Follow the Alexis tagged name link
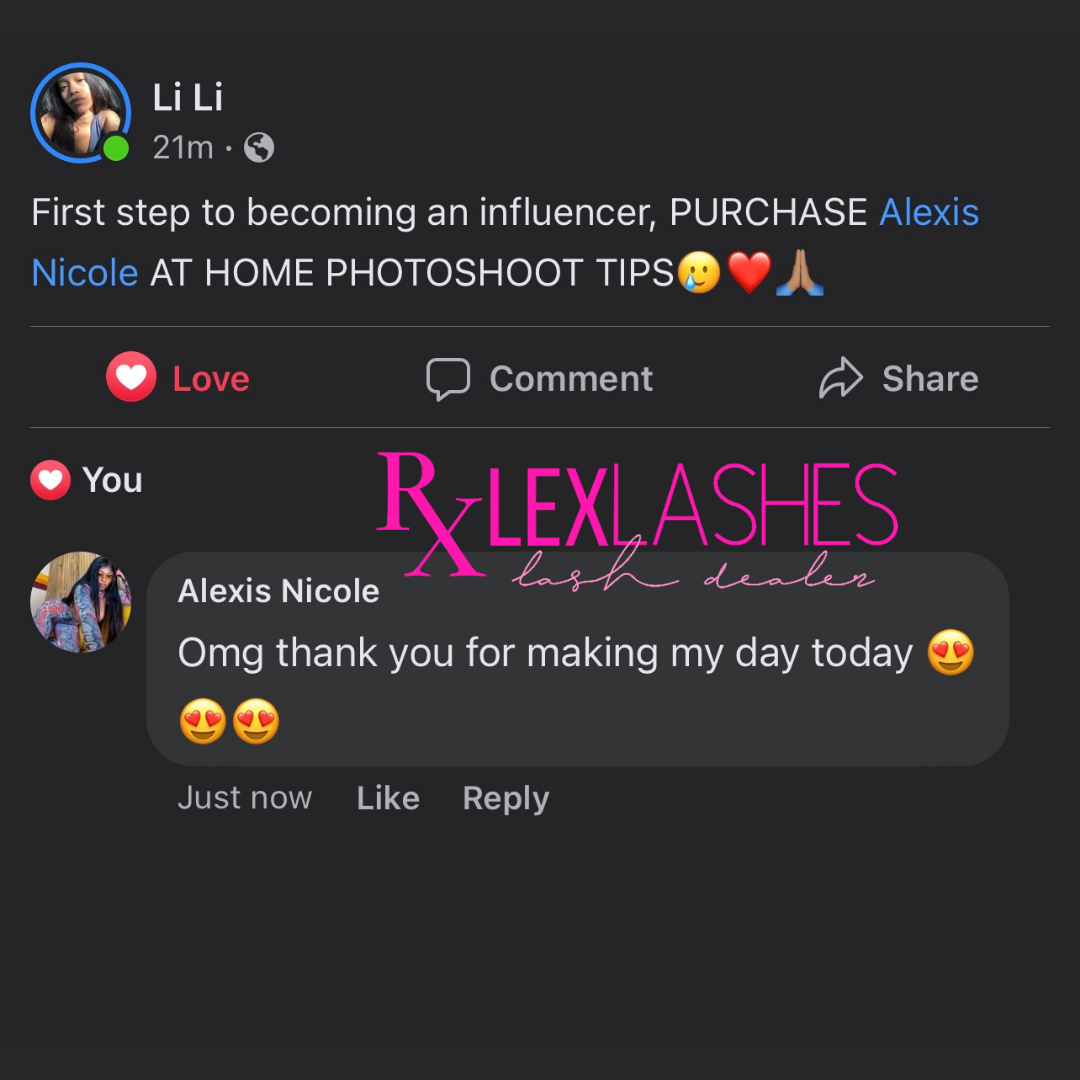 928,211
